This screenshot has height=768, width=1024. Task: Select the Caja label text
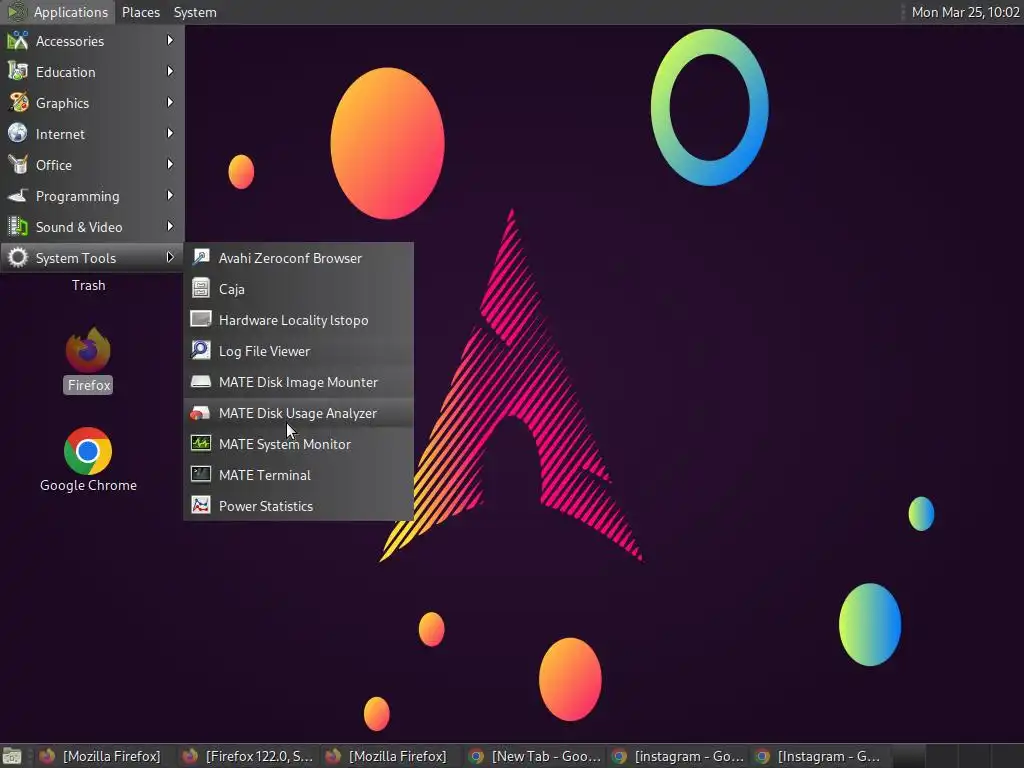pos(232,289)
